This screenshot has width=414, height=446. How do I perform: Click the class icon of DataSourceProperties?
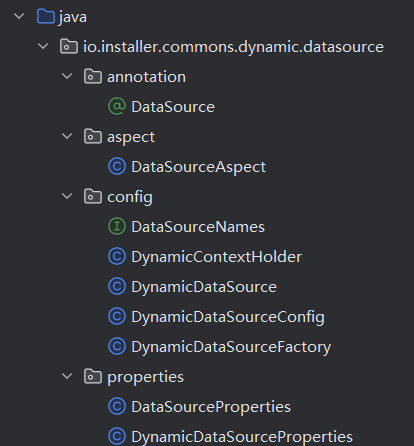pyautogui.click(x=117, y=406)
